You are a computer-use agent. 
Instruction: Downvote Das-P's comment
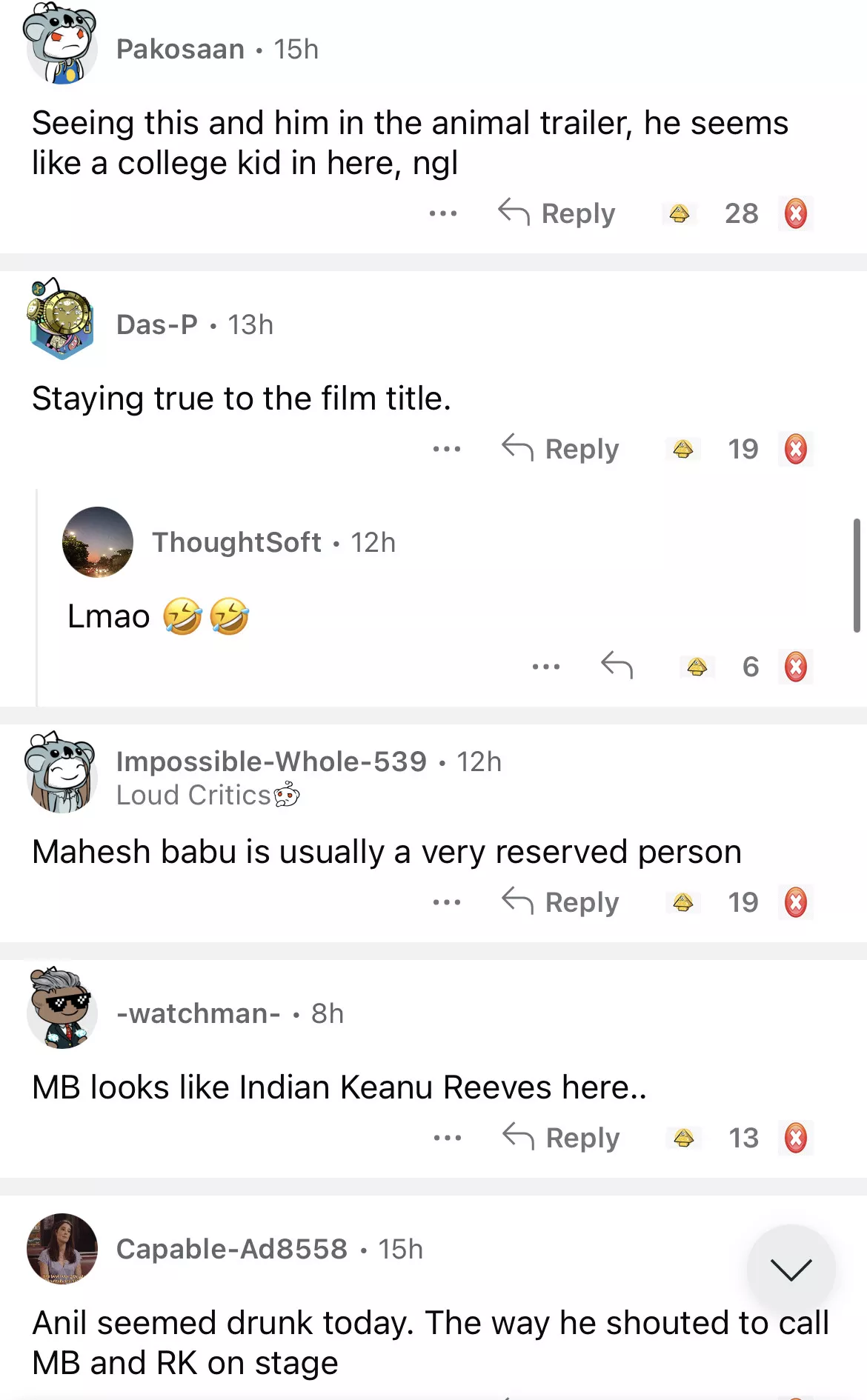coord(796,449)
